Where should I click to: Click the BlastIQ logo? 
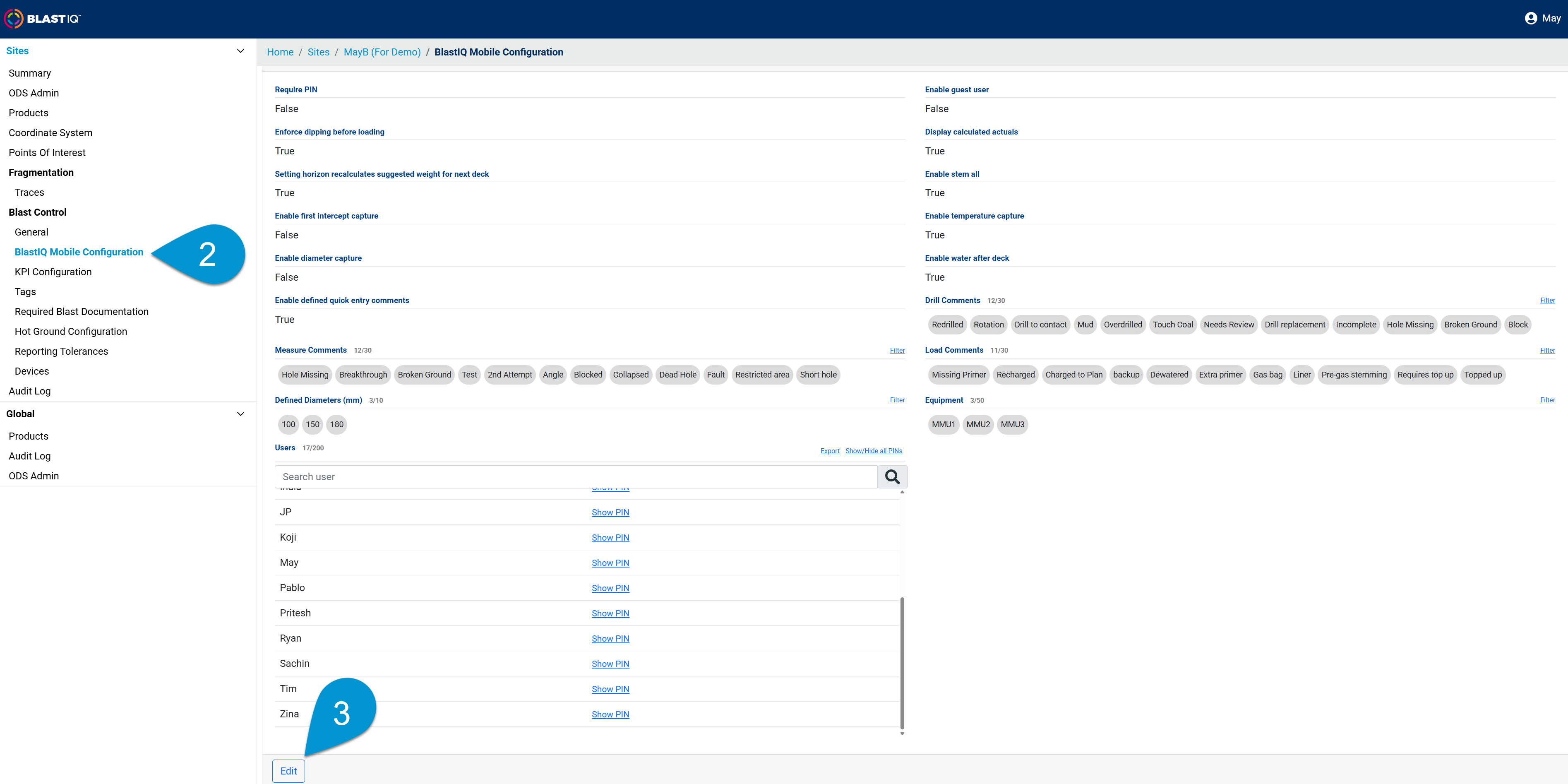[x=43, y=19]
